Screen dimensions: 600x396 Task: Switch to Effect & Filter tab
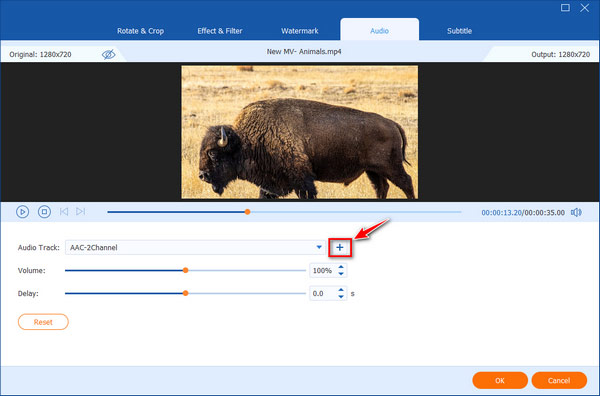point(220,31)
